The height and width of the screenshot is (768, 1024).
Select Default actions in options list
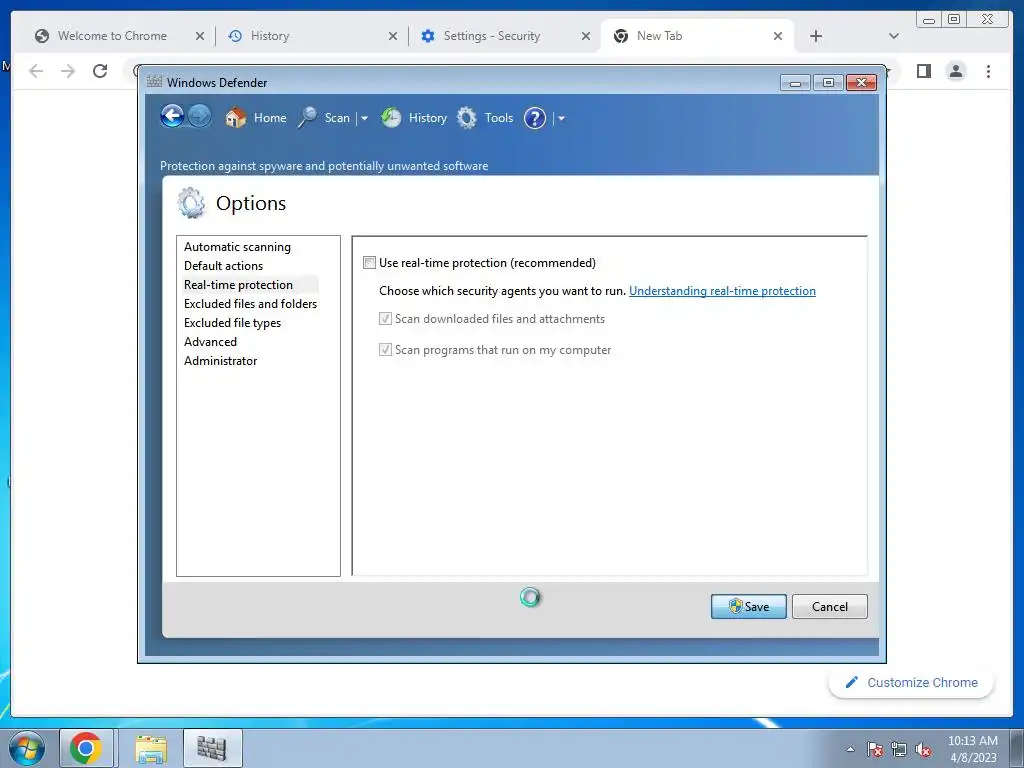[223, 266]
